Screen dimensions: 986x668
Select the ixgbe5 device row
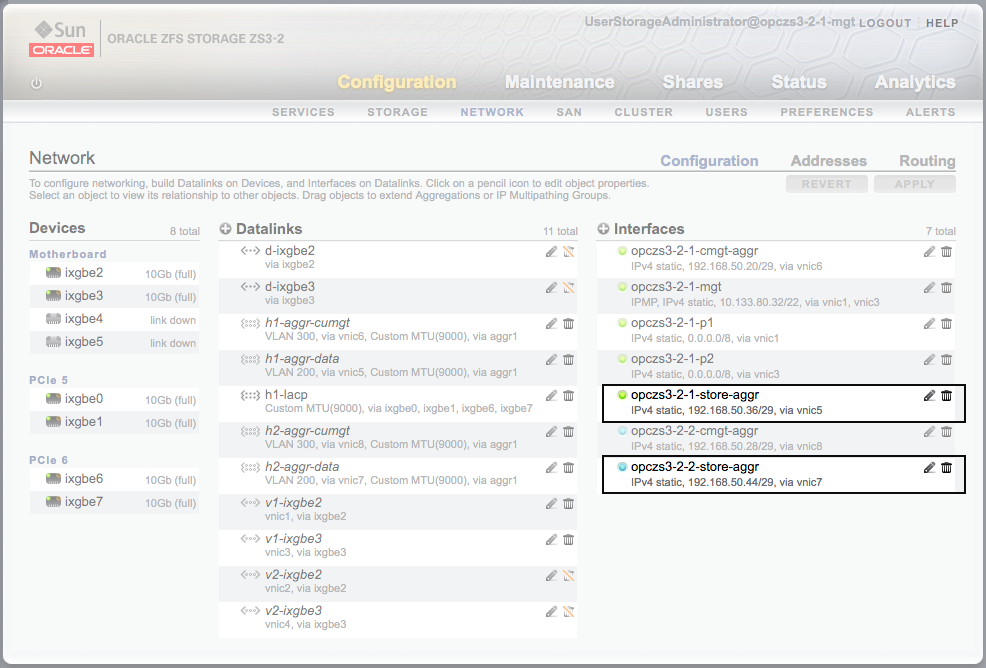pos(114,342)
